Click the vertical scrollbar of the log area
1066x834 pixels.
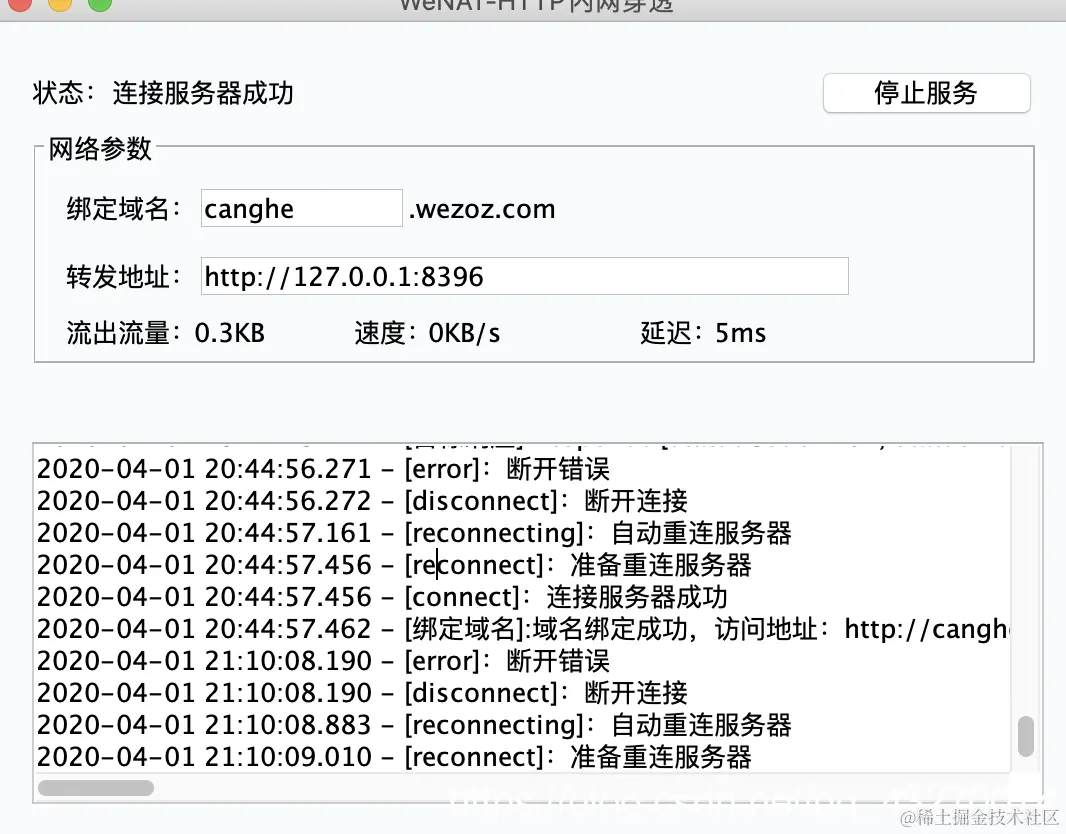(x=1026, y=736)
